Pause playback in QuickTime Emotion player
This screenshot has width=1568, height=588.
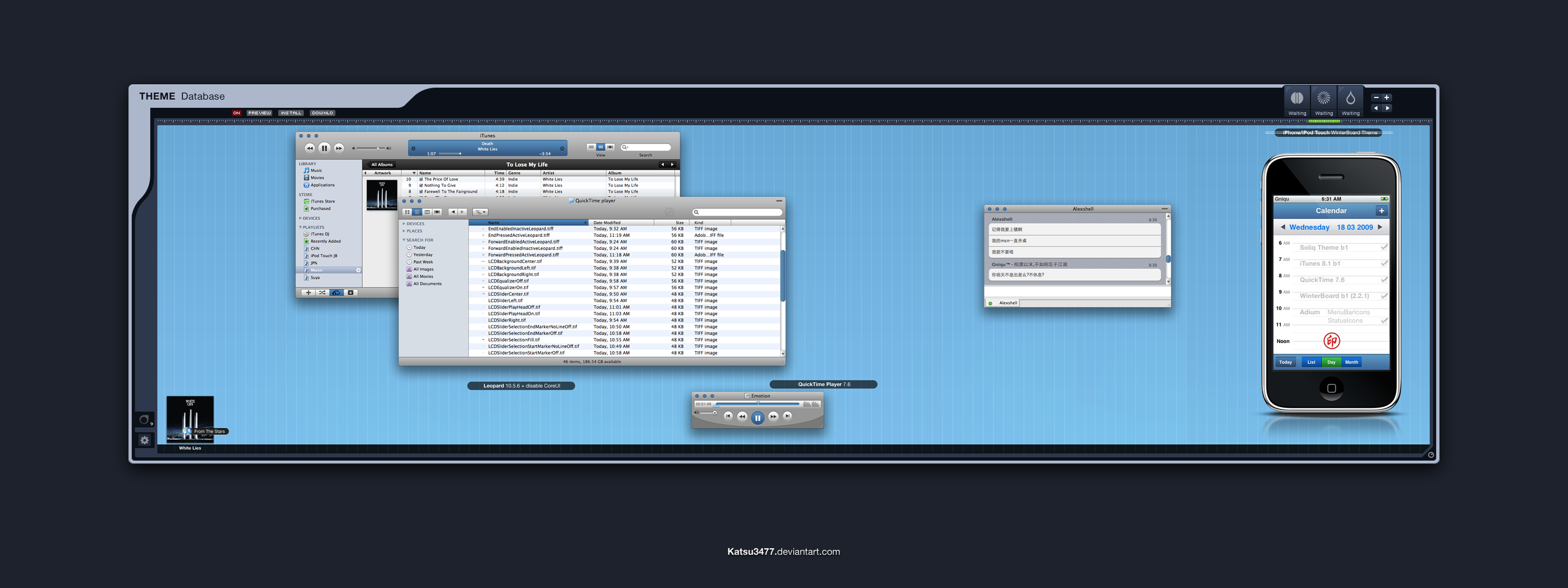757,418
